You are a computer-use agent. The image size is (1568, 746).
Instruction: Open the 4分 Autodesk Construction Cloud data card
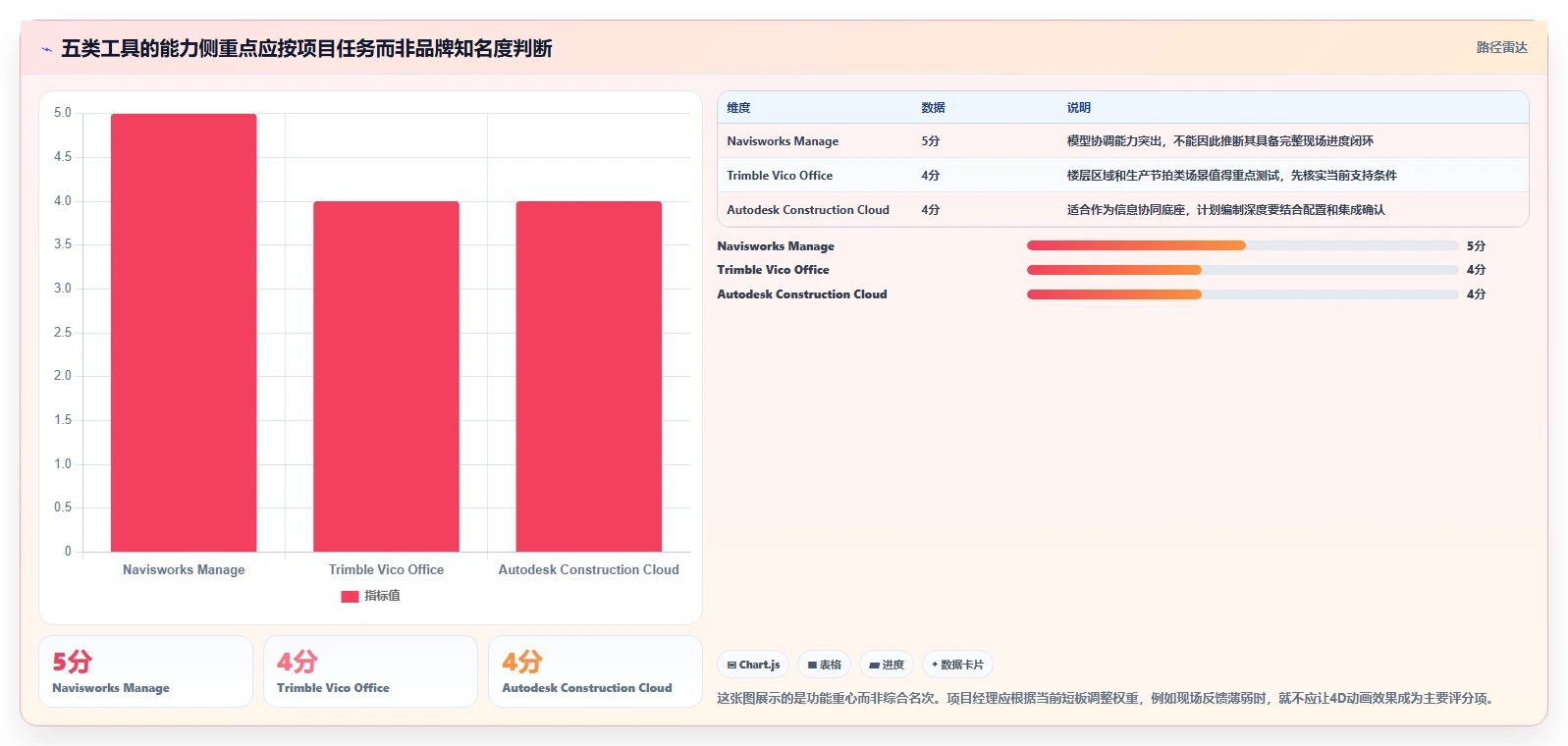(x=595, y=671)
